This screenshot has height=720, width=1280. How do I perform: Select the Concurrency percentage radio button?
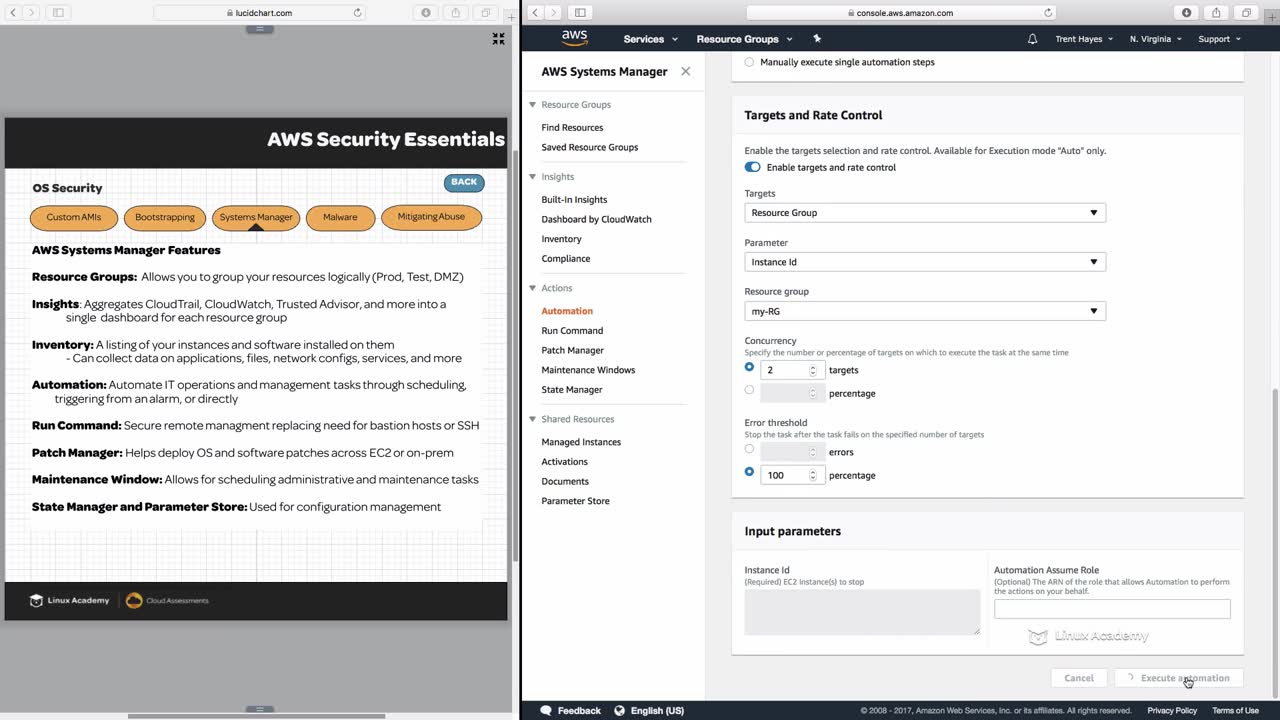click(x=749, y=390)
